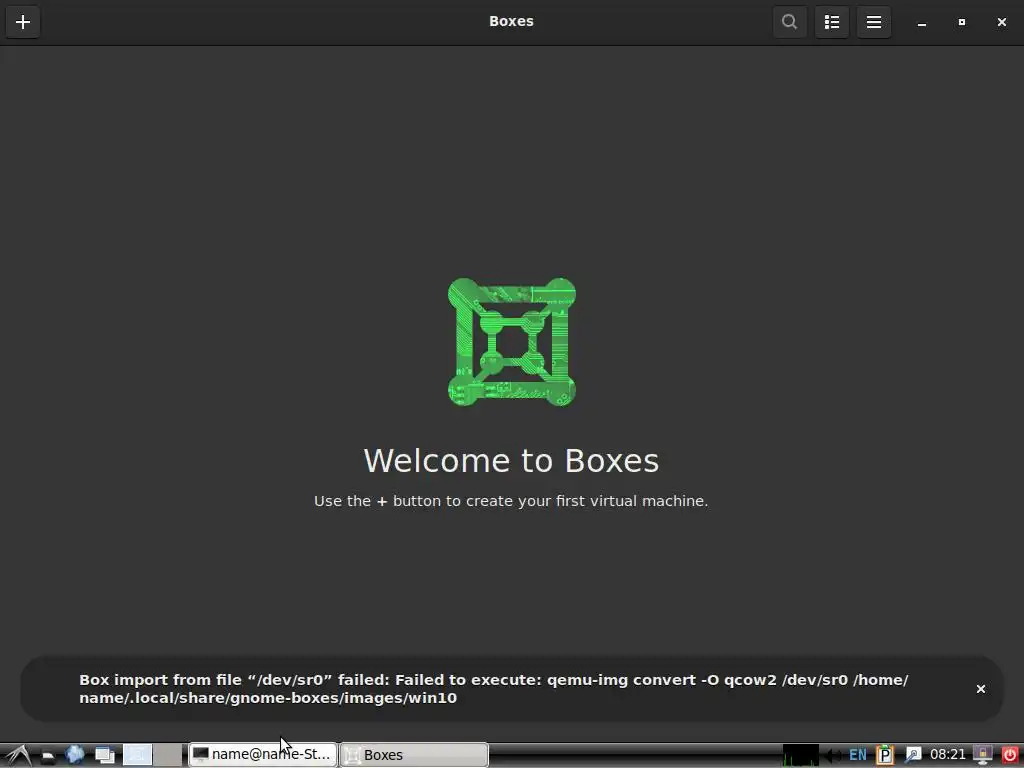Change the EN keyboard layout indicator

click(x=857, y=756)
